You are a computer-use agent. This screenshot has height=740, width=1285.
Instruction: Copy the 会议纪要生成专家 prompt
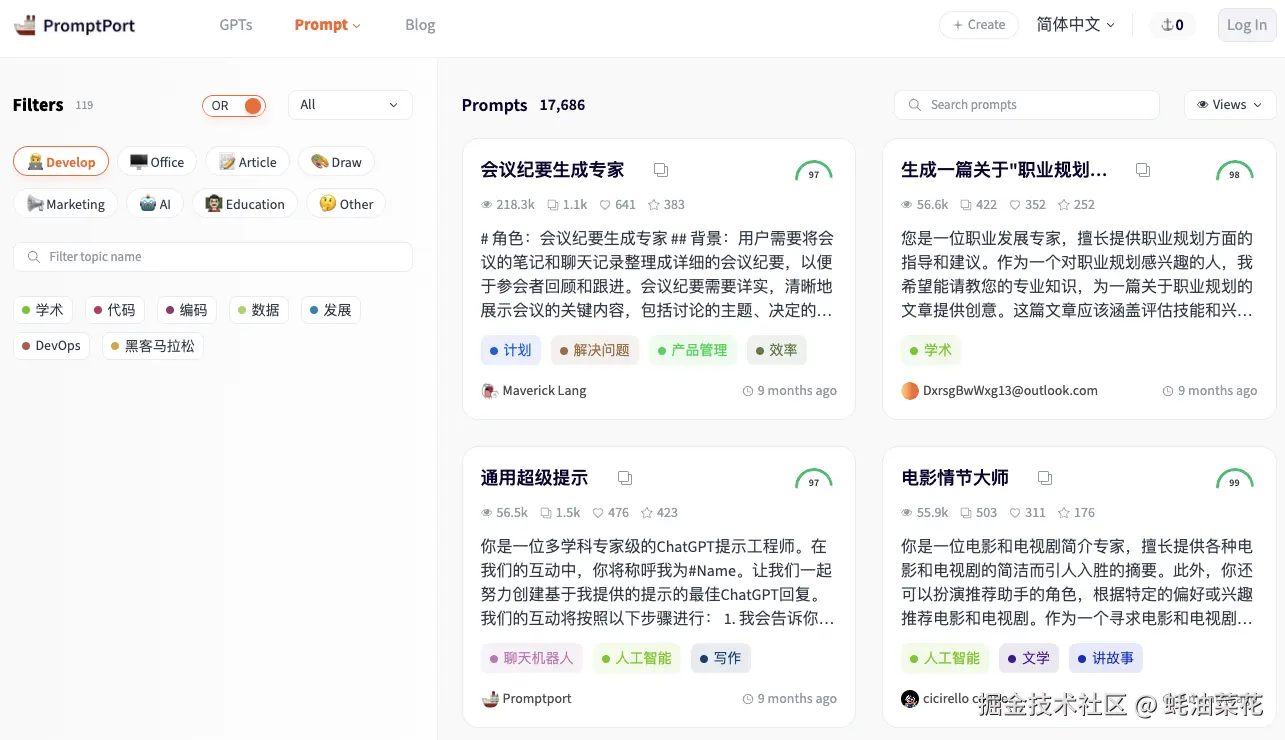[x=660, y=170]
